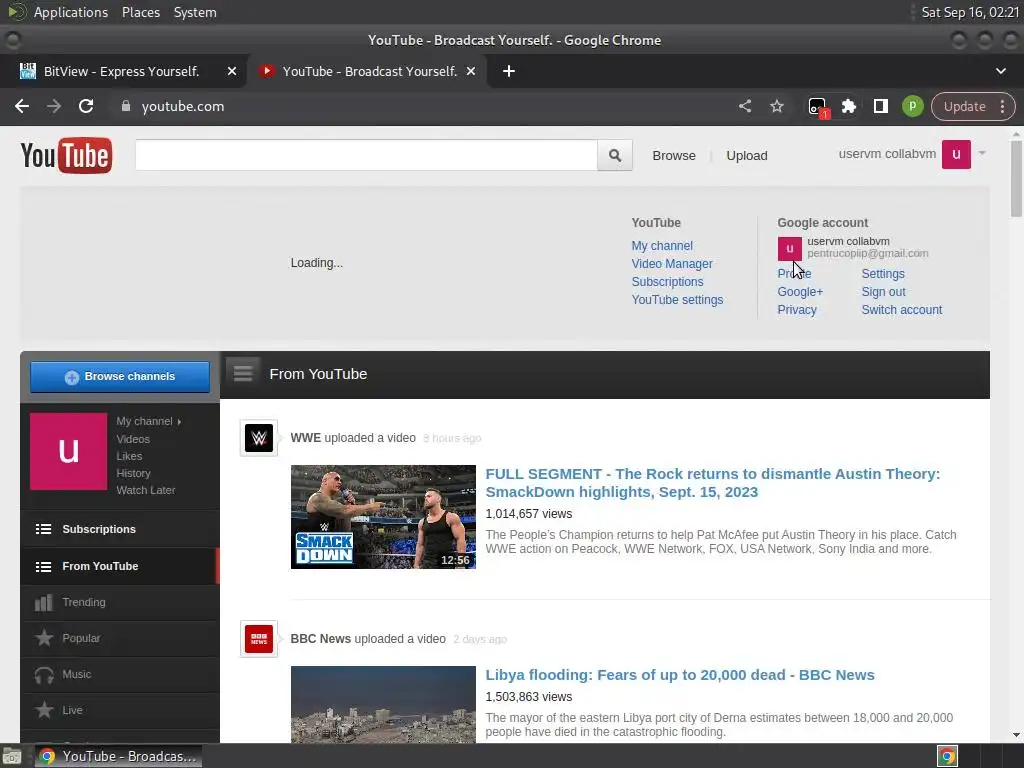
Task: Open History in the sidebar
Action: tap(133, 473)
